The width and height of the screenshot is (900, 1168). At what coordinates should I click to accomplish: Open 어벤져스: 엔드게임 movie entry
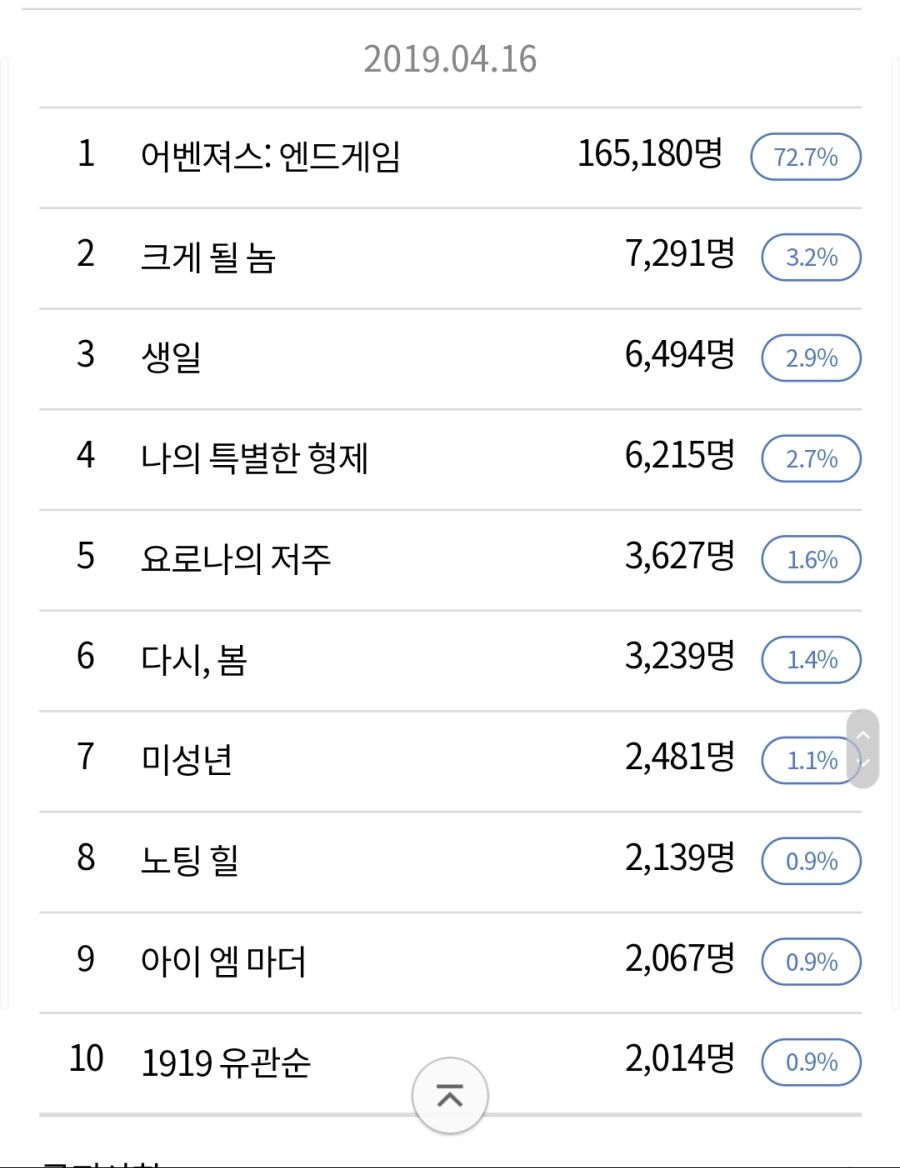pos(271,157)
